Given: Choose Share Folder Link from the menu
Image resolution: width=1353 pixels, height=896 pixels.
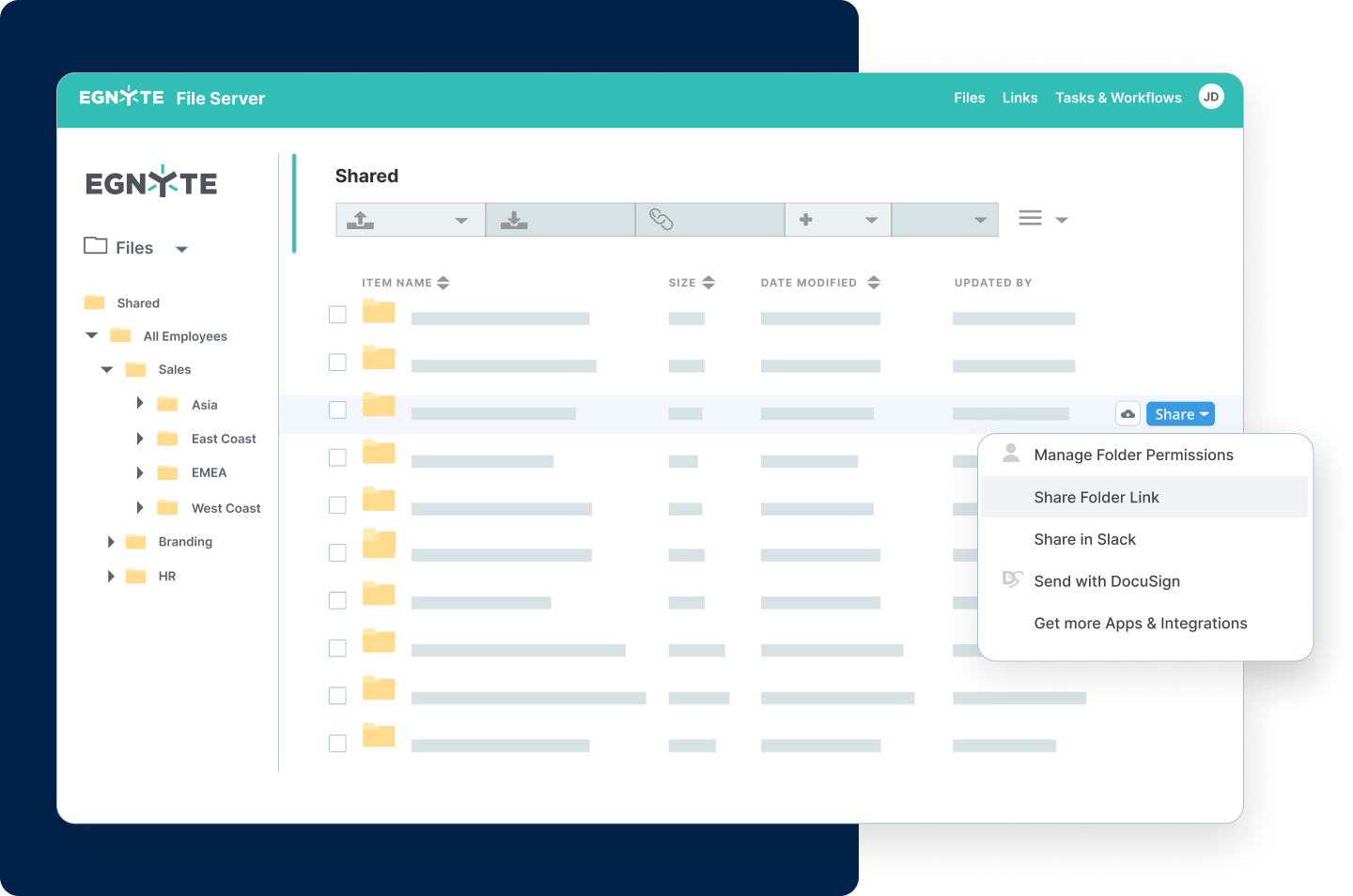Looking at the screenshot, I should click(x=1096, y=497).
